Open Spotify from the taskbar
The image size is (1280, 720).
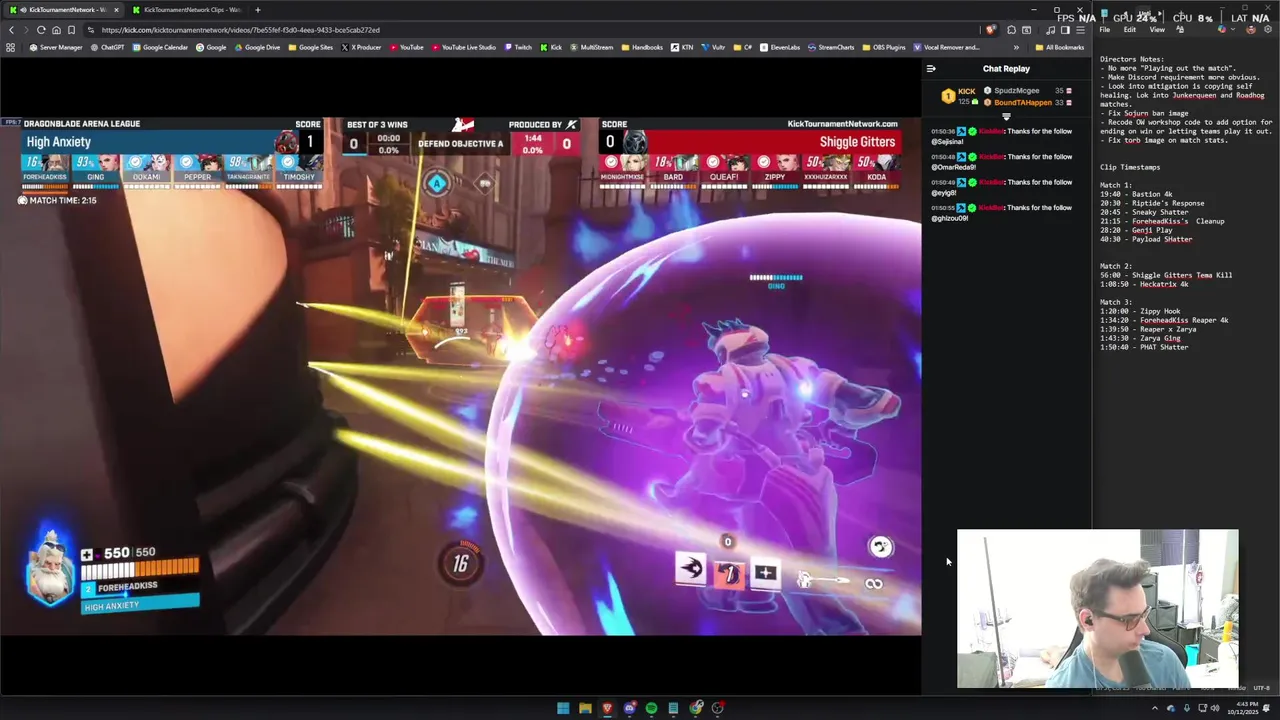pos(651,708)
